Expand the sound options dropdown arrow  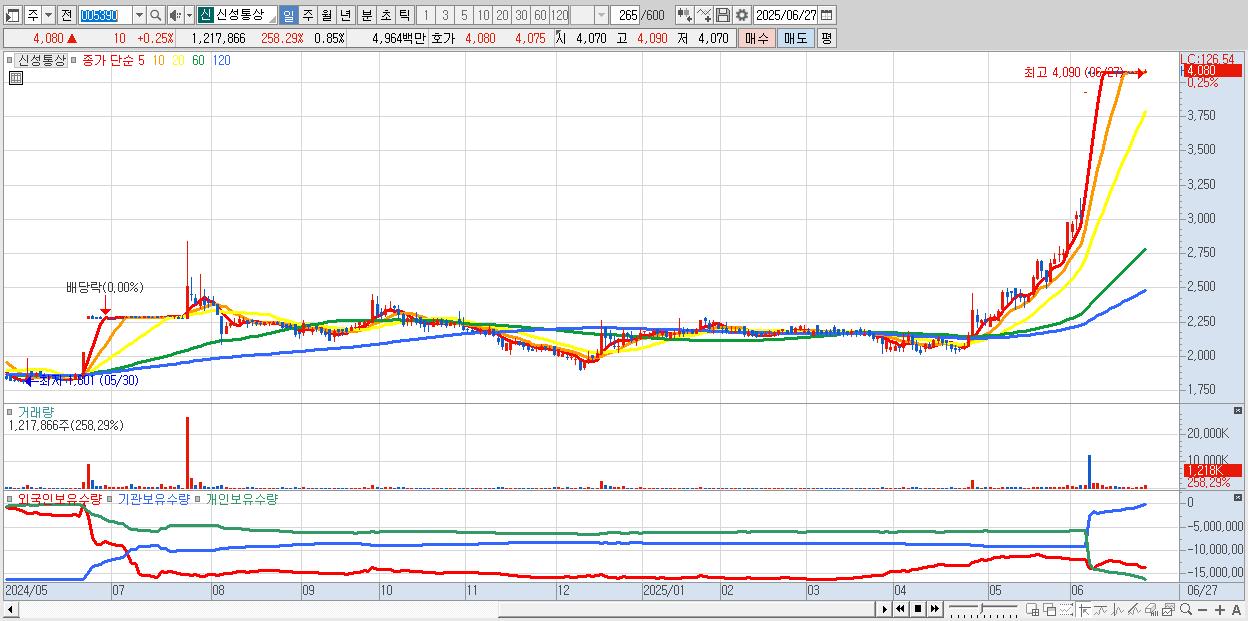pos(189,15)
